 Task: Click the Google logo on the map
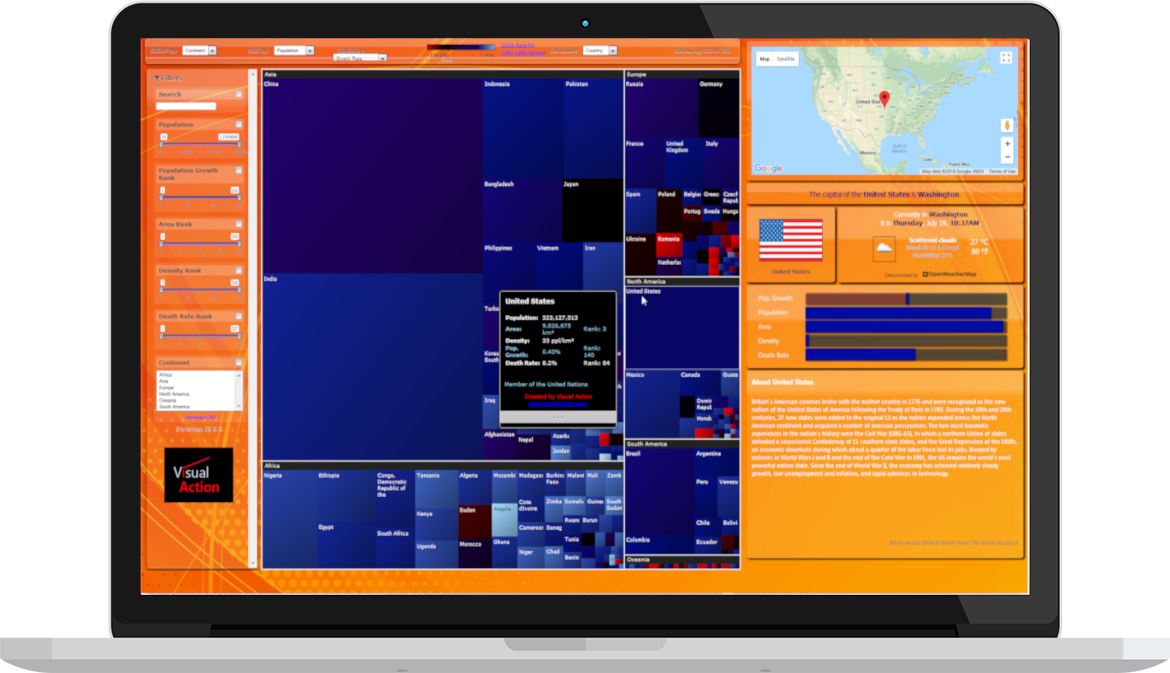pyautogui.click(x=769, y=169)
